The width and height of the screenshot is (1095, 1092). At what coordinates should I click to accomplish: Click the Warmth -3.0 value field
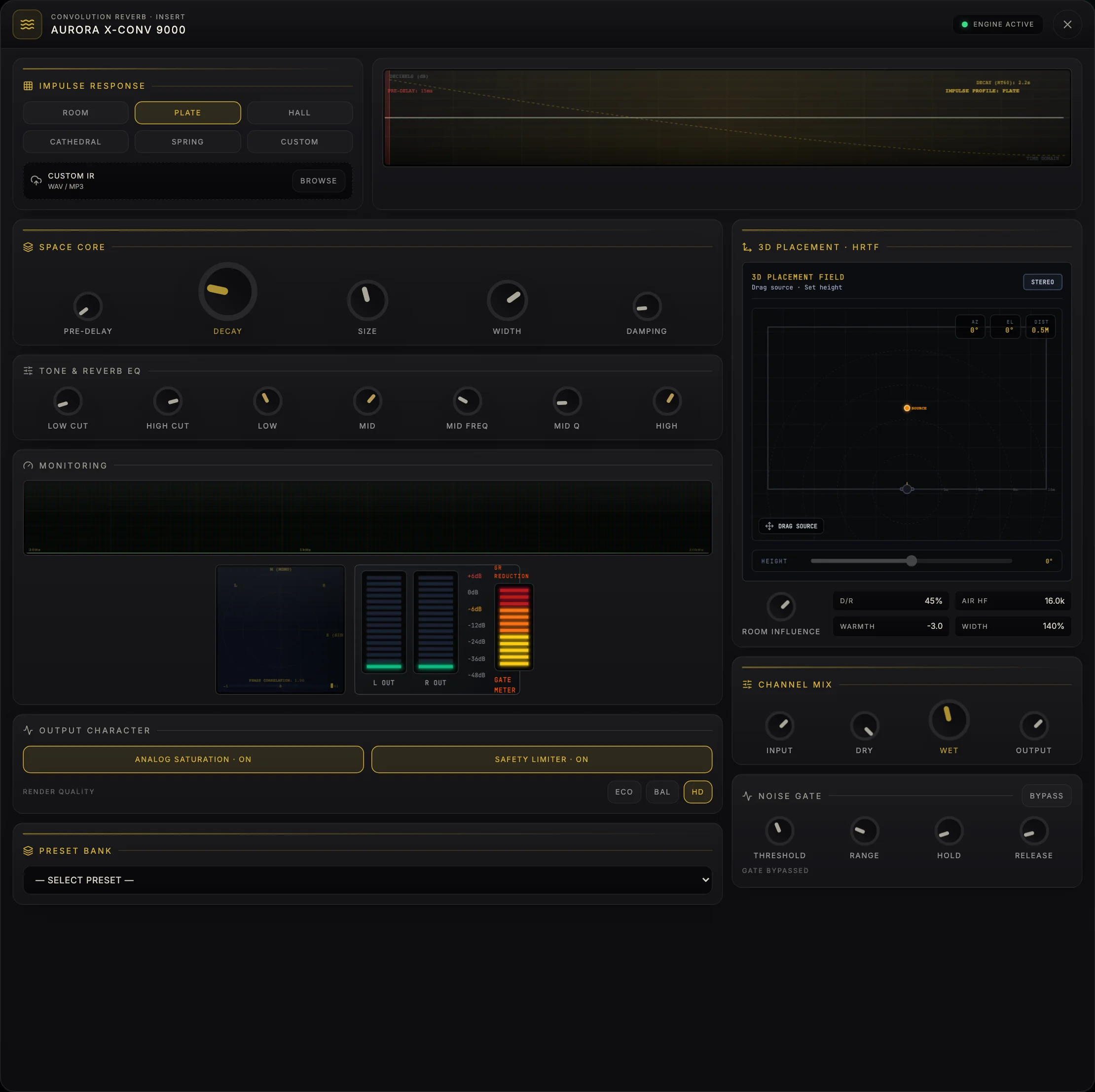tap(891, 626)
